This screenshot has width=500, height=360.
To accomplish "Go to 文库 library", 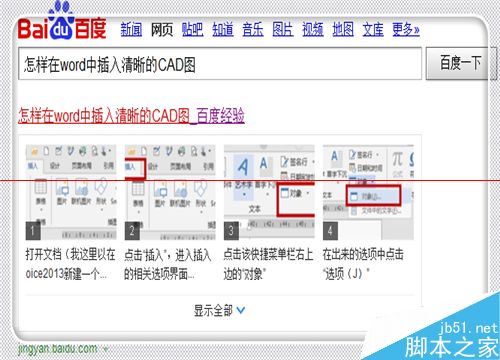I will (373, 29).
